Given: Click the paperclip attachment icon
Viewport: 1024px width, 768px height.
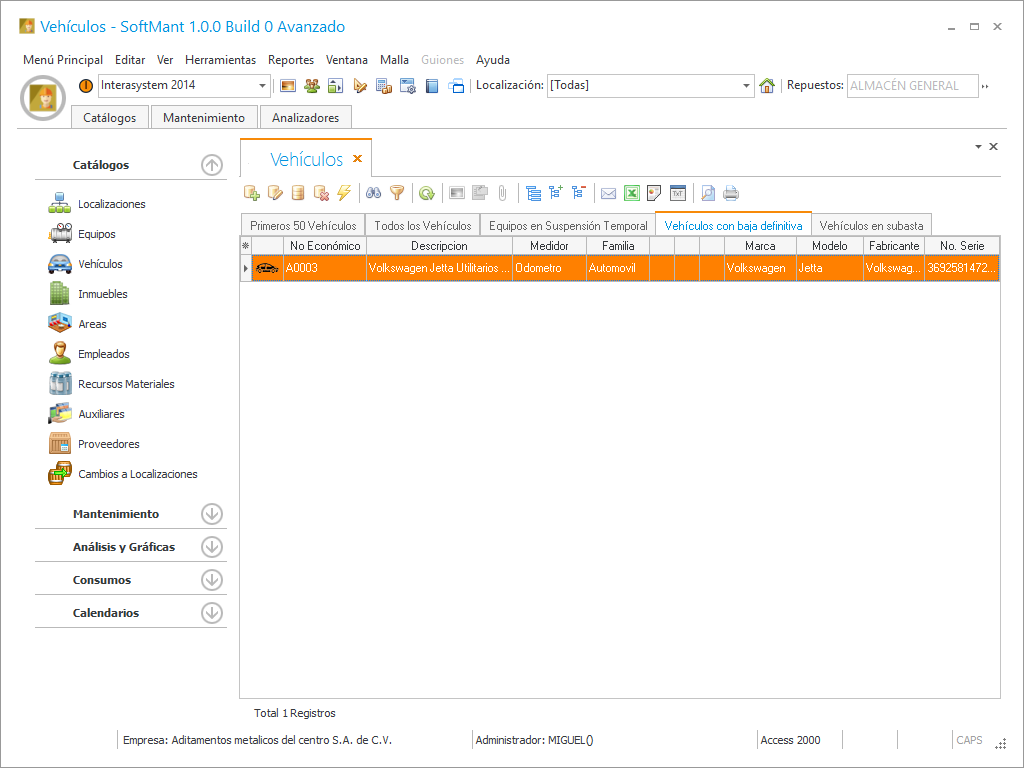Looking at the screenshot, I should (x=503, y=193).
